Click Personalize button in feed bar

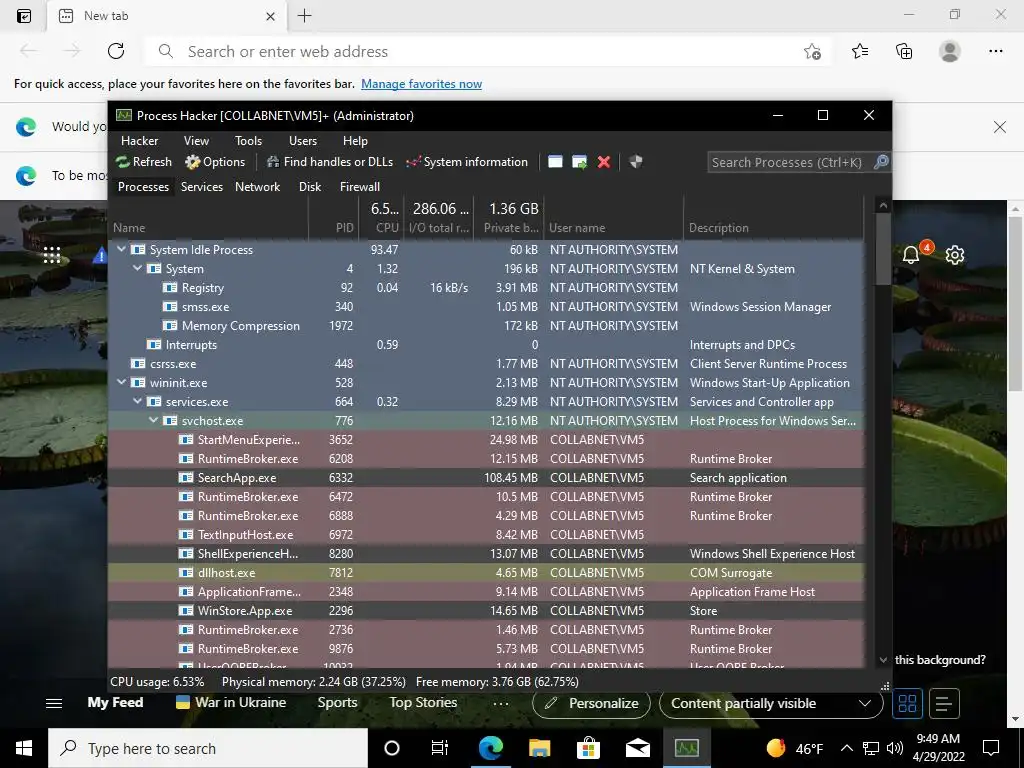[591, 703]
